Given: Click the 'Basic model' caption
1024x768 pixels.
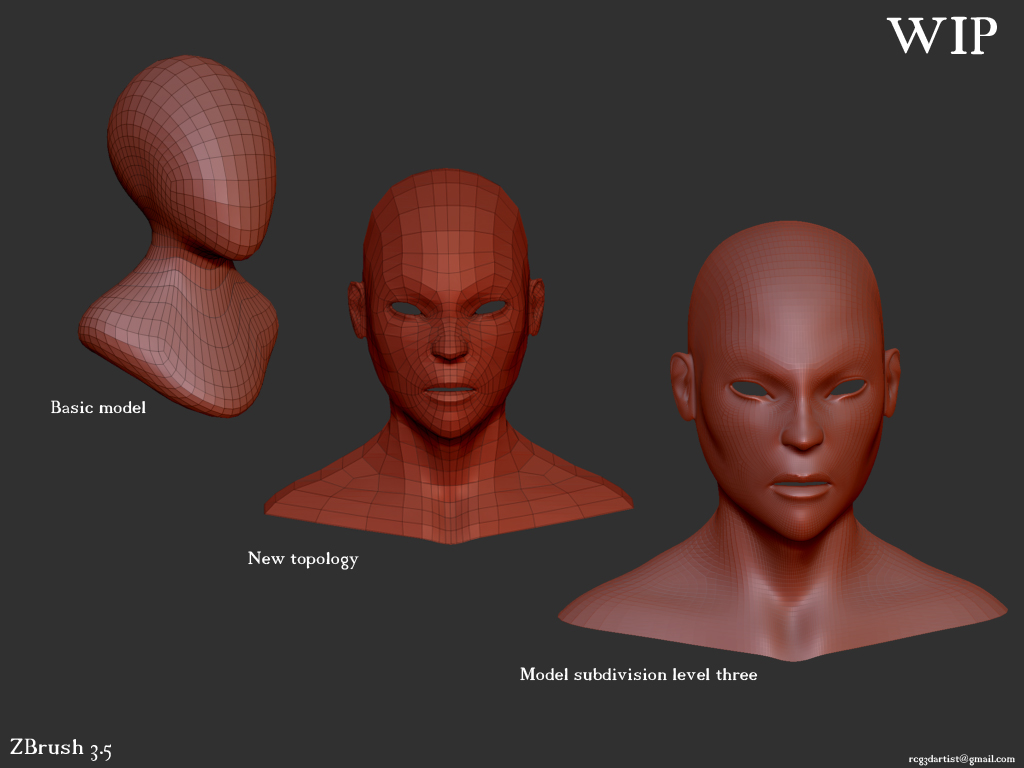Looking at the screenshot, I should click(x=98, y=407).
